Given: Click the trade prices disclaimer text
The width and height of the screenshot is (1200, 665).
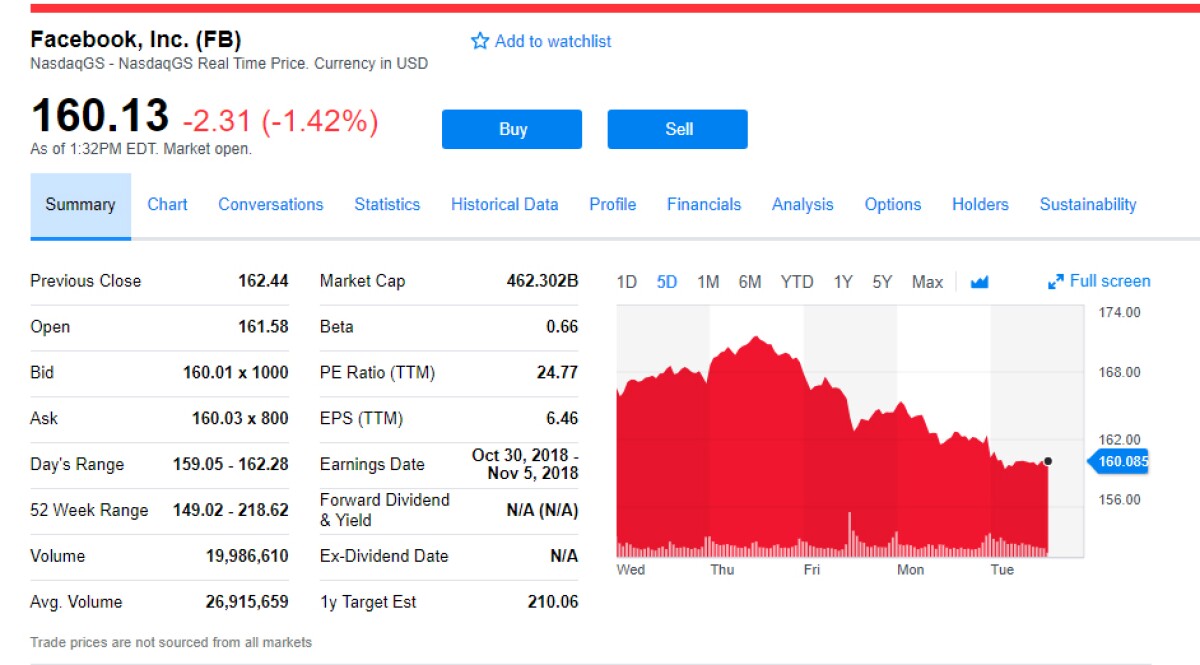Looking at the screenshot, I should pos(171,643).
